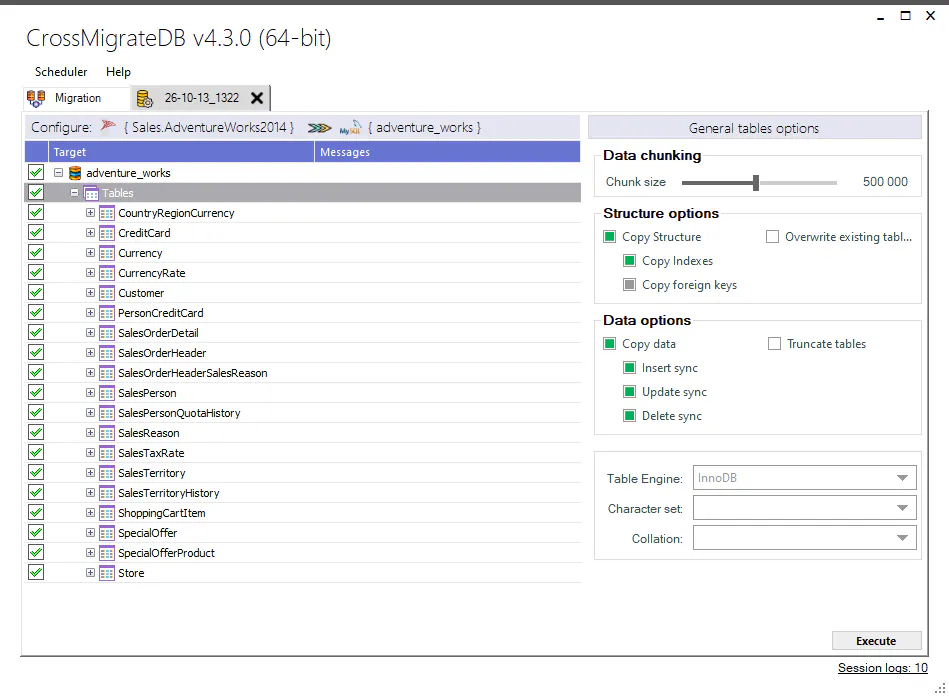949x697 pixels.
Task: Open the Session logs link
Action: tap(882, 668)
